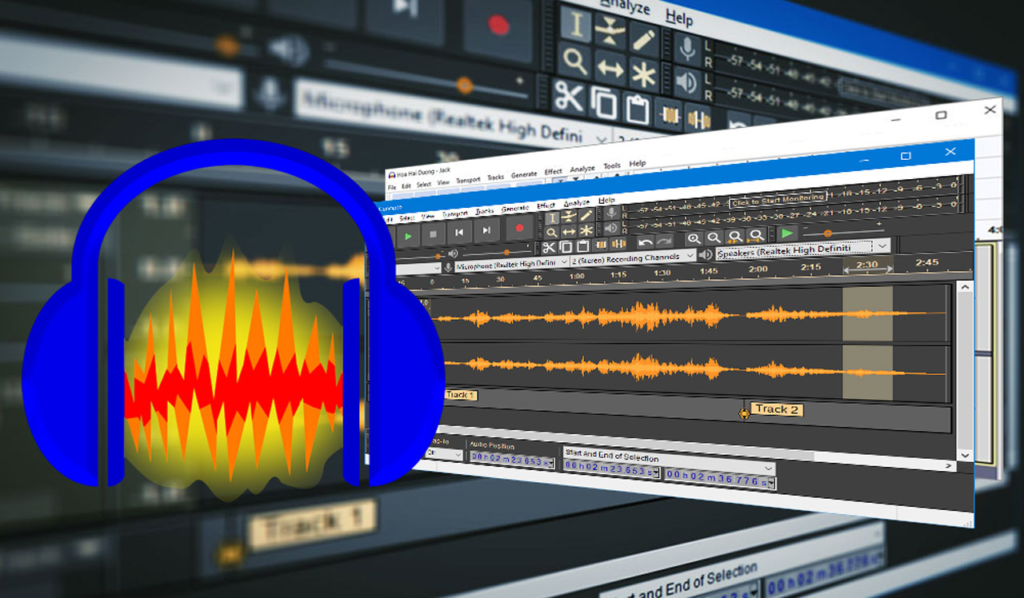Open the Transport menu in the middle white window
Screen dimensions: 1024x598
pyautogui.click(x=468, y=180)
